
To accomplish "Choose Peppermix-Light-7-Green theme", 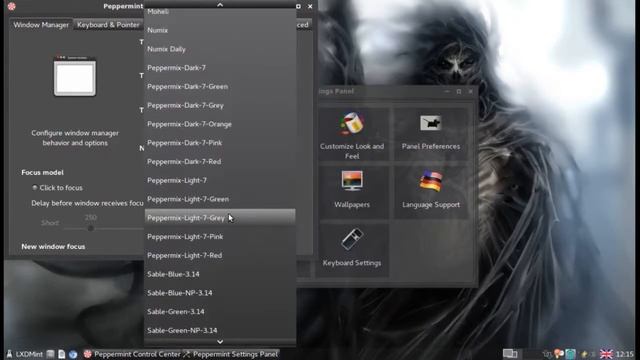I will coord(220,199).
